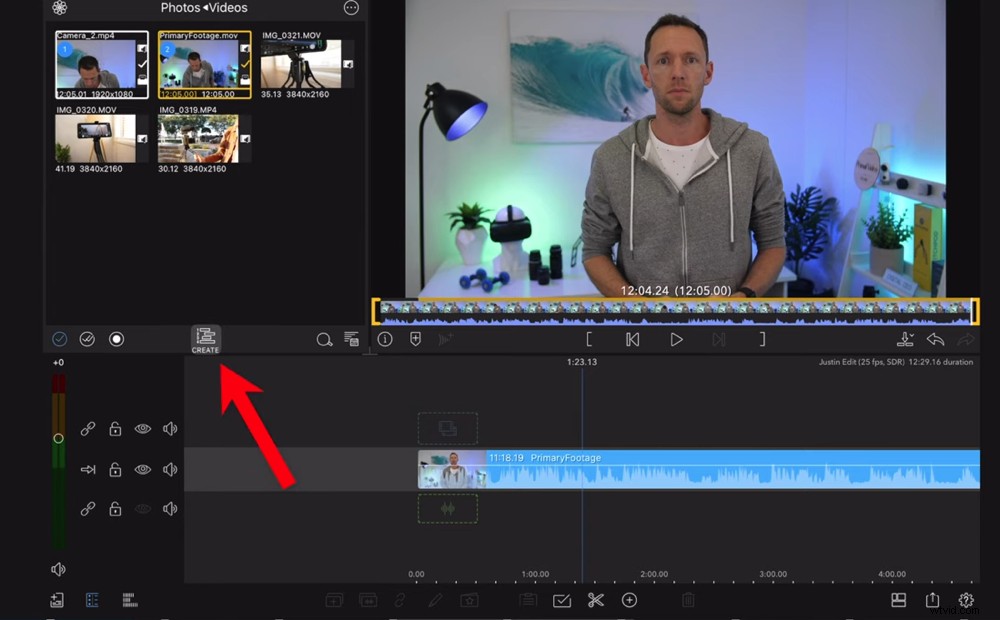Play the timeline preview
The width and height of the screenshot is (1000, 620).
click(x=676, y=339)
